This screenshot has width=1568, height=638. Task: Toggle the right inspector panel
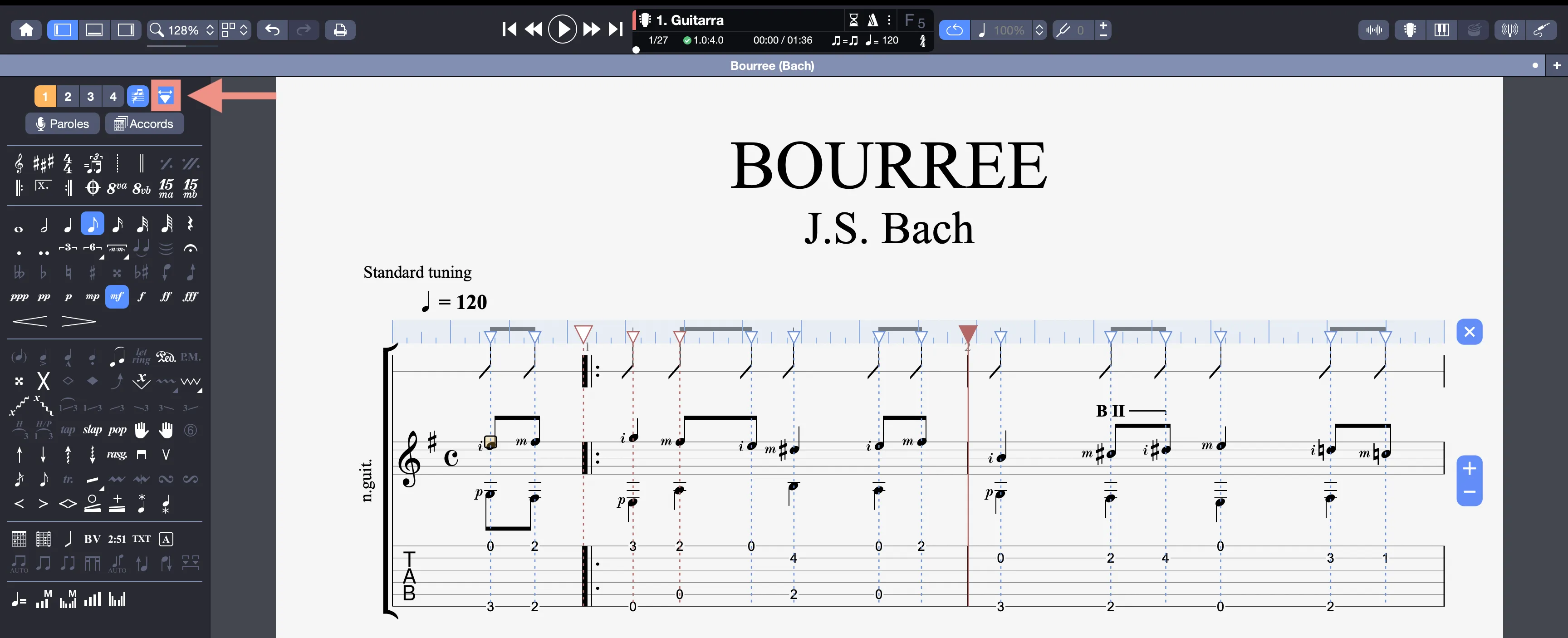pyautogui.click(x=126, y=30)
